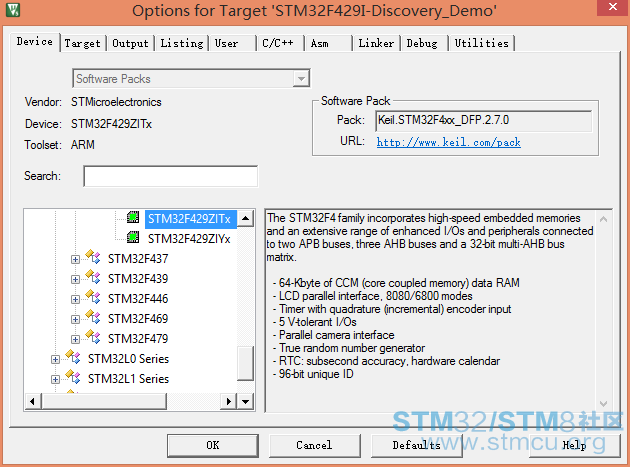The image size is (630, 467).
Task: Click the '96-bit unique ID' description line
Action: (313, 374)
